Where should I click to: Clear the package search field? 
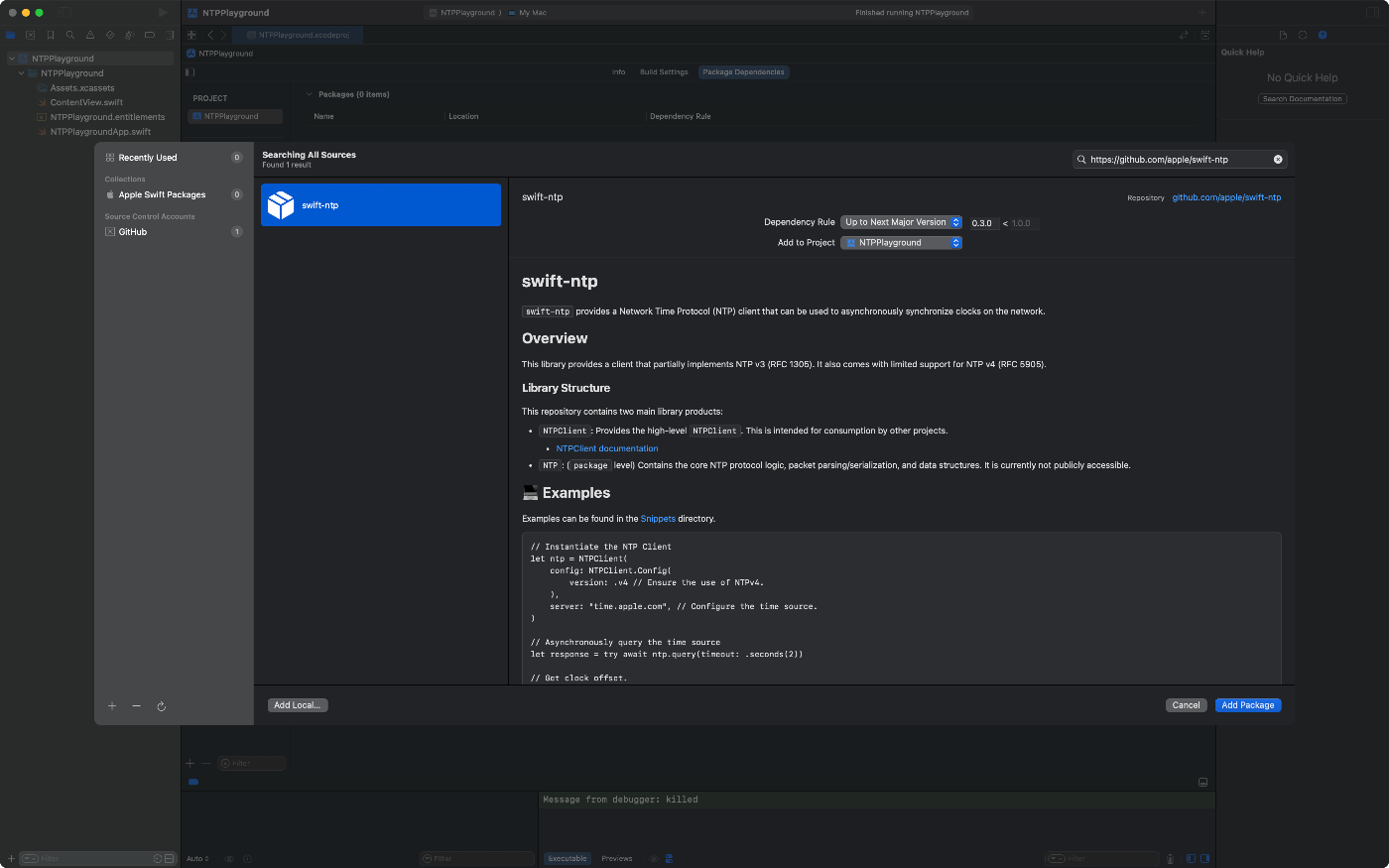(x=1278, y=159)
